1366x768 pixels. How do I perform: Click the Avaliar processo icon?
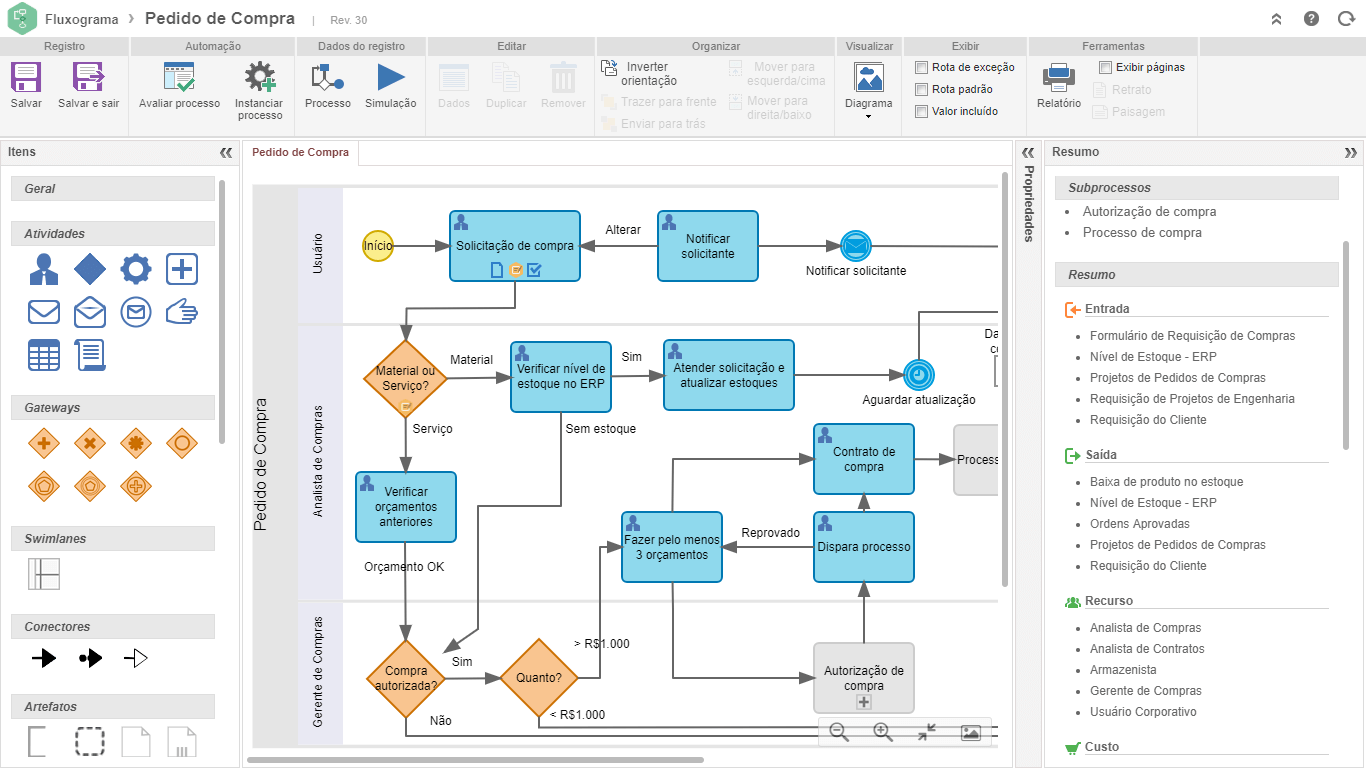pos(179,79)
